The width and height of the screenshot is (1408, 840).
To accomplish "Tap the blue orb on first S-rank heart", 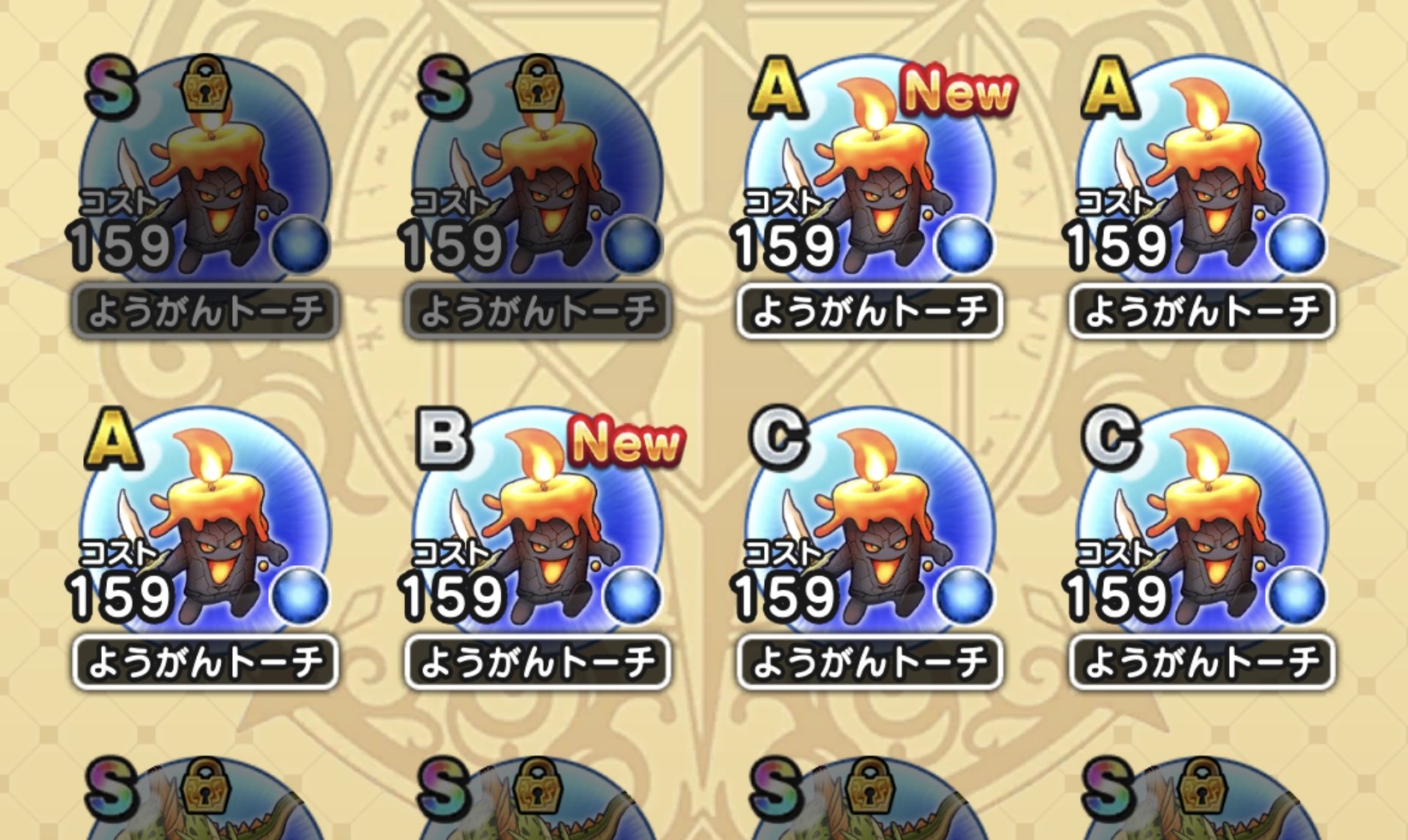I will pyautogui.click(x=300, y=245).
